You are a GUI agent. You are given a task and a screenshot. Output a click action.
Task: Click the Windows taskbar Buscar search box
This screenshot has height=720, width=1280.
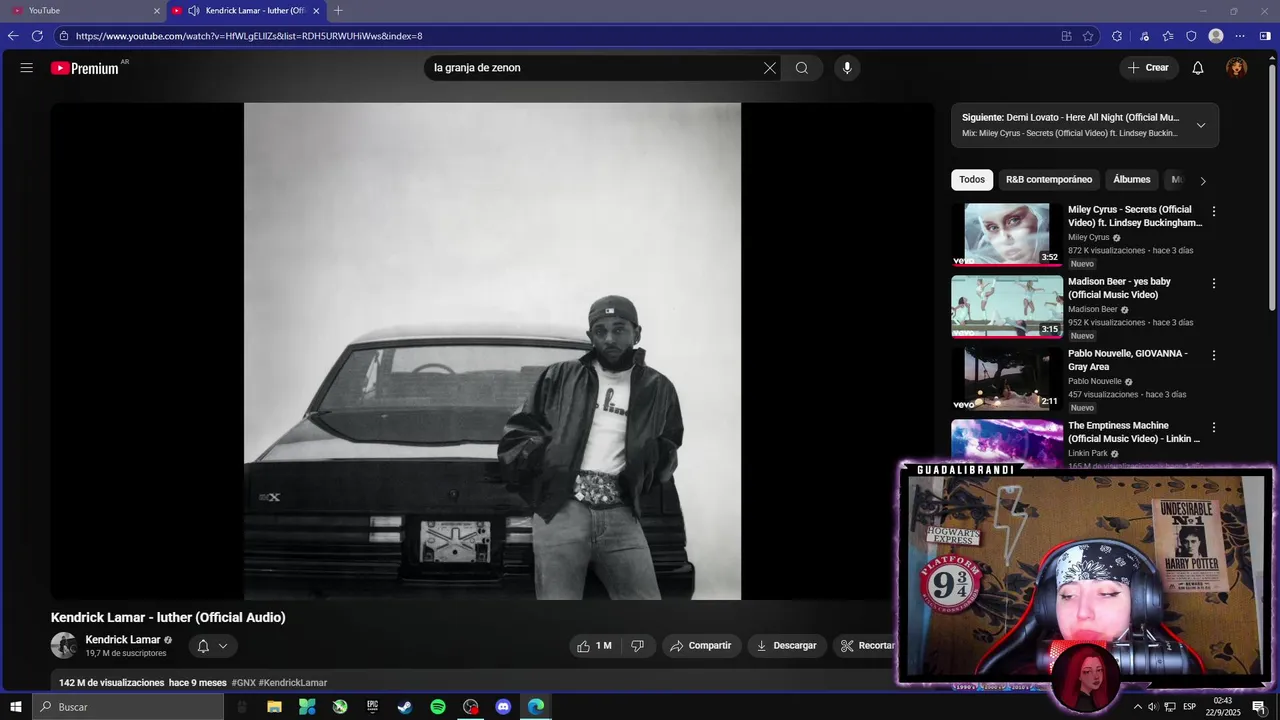(129, 707)
